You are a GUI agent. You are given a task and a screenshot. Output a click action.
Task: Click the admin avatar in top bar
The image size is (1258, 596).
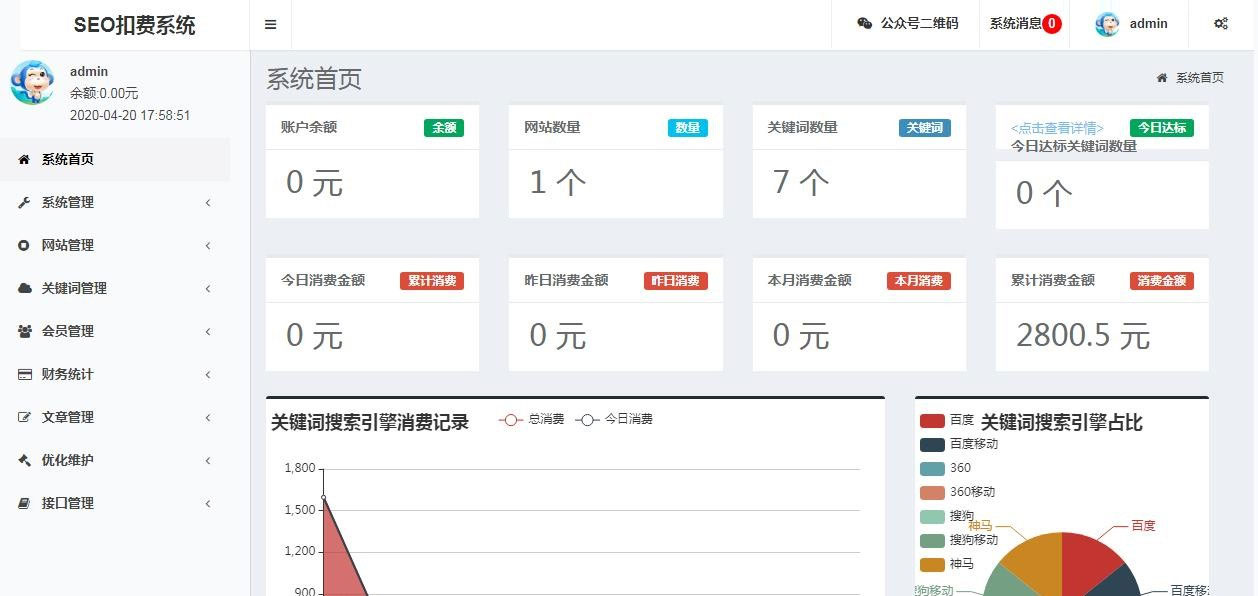point(1107,23)
